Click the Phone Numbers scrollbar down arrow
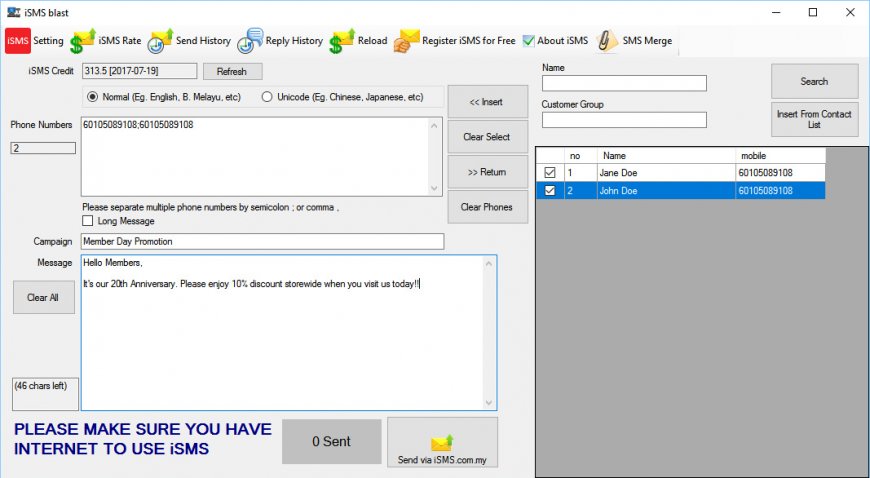 tap(434, 188)
